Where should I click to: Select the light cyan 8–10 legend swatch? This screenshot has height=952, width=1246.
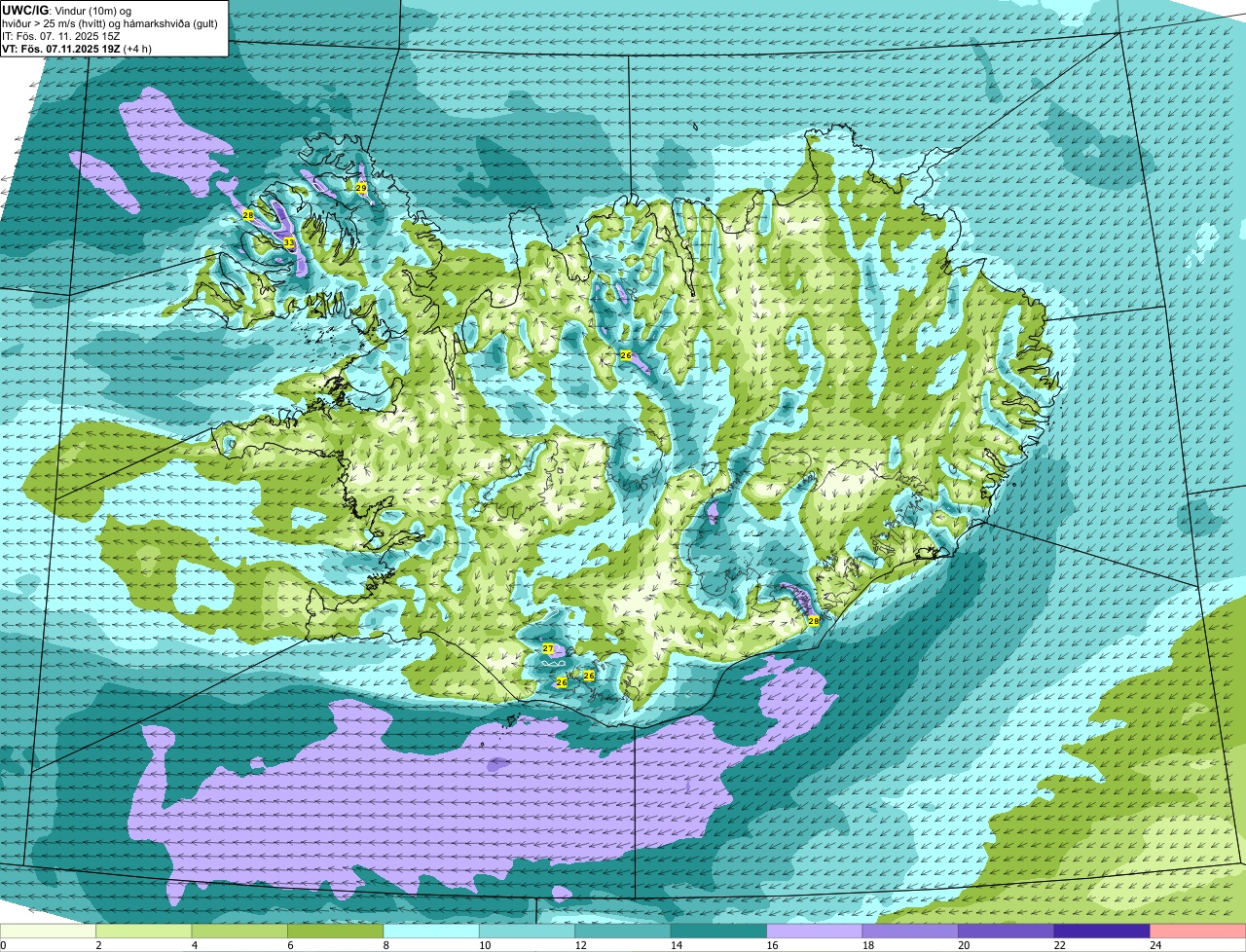point(431,932)
